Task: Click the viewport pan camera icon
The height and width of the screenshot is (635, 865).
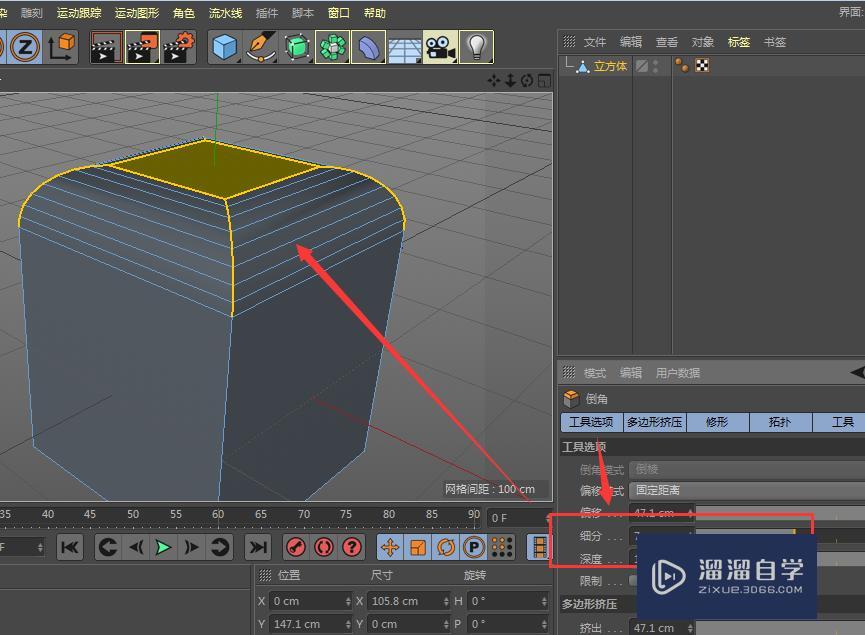Action: [x=493, y=81]
